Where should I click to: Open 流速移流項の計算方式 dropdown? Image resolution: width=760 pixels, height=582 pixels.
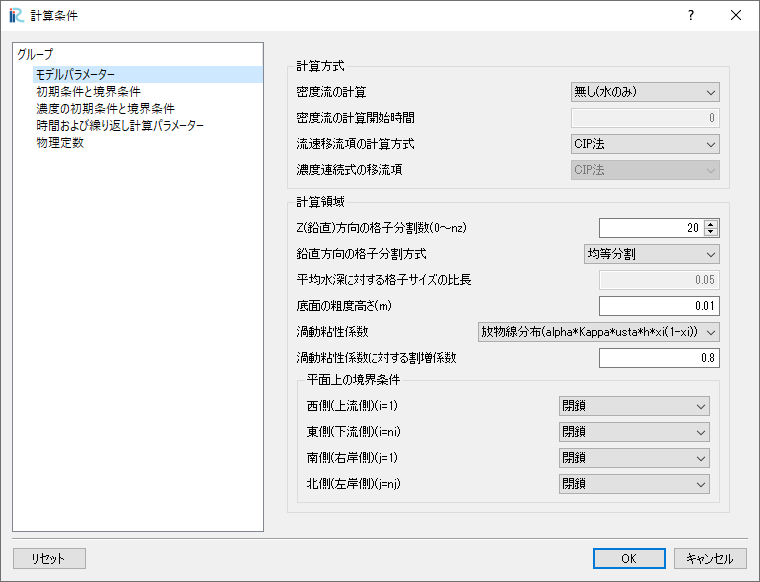645,144
